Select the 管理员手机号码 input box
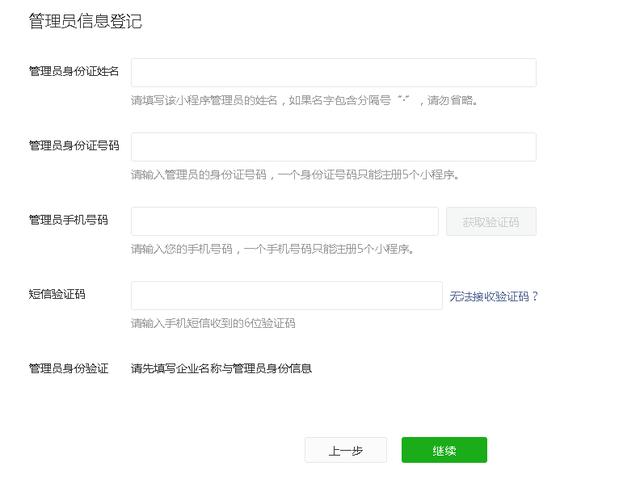The height and width of the screenshot is (479, 640). click(x=284, y=222)
